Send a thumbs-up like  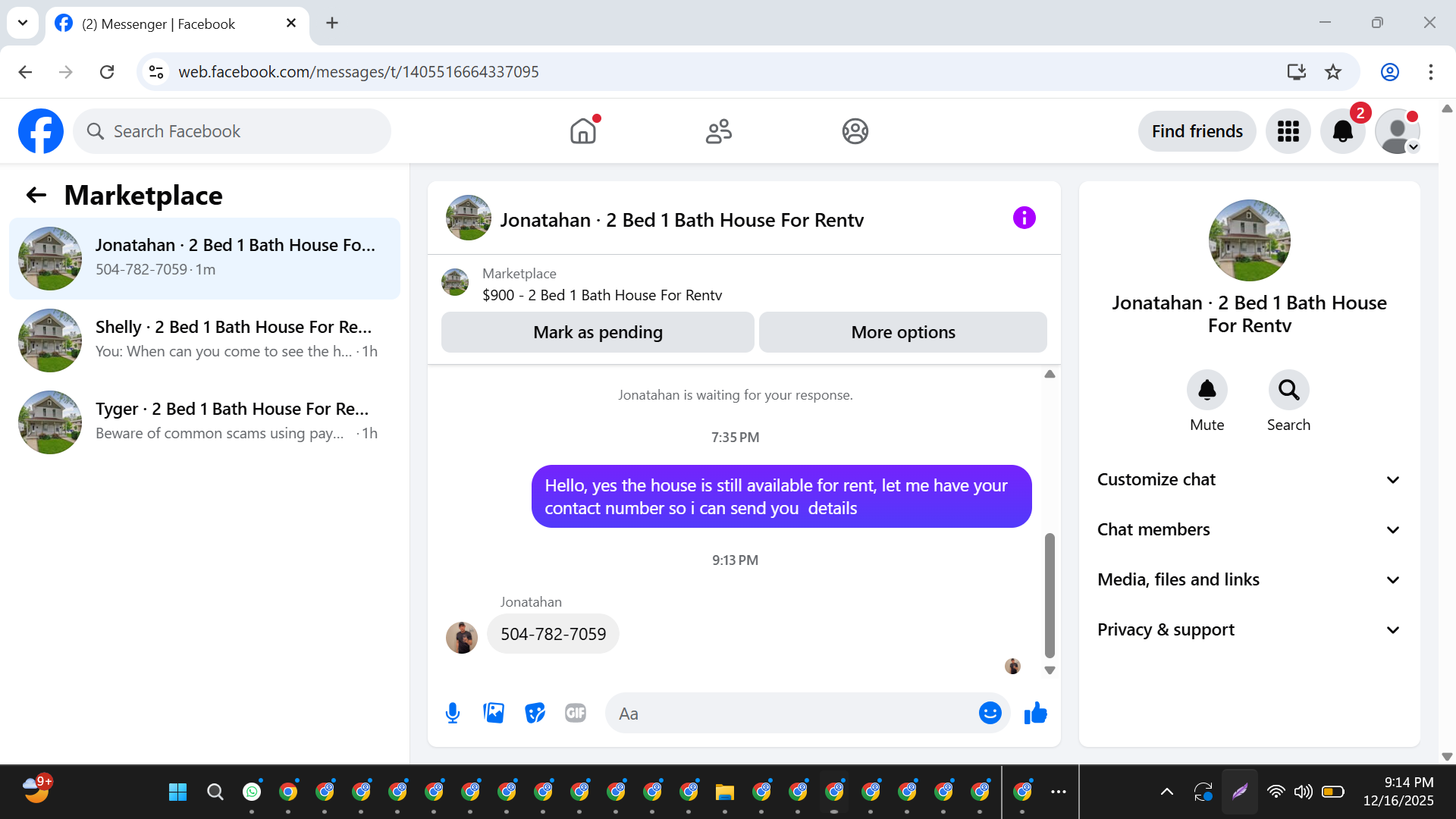(x=1035, y=713)
